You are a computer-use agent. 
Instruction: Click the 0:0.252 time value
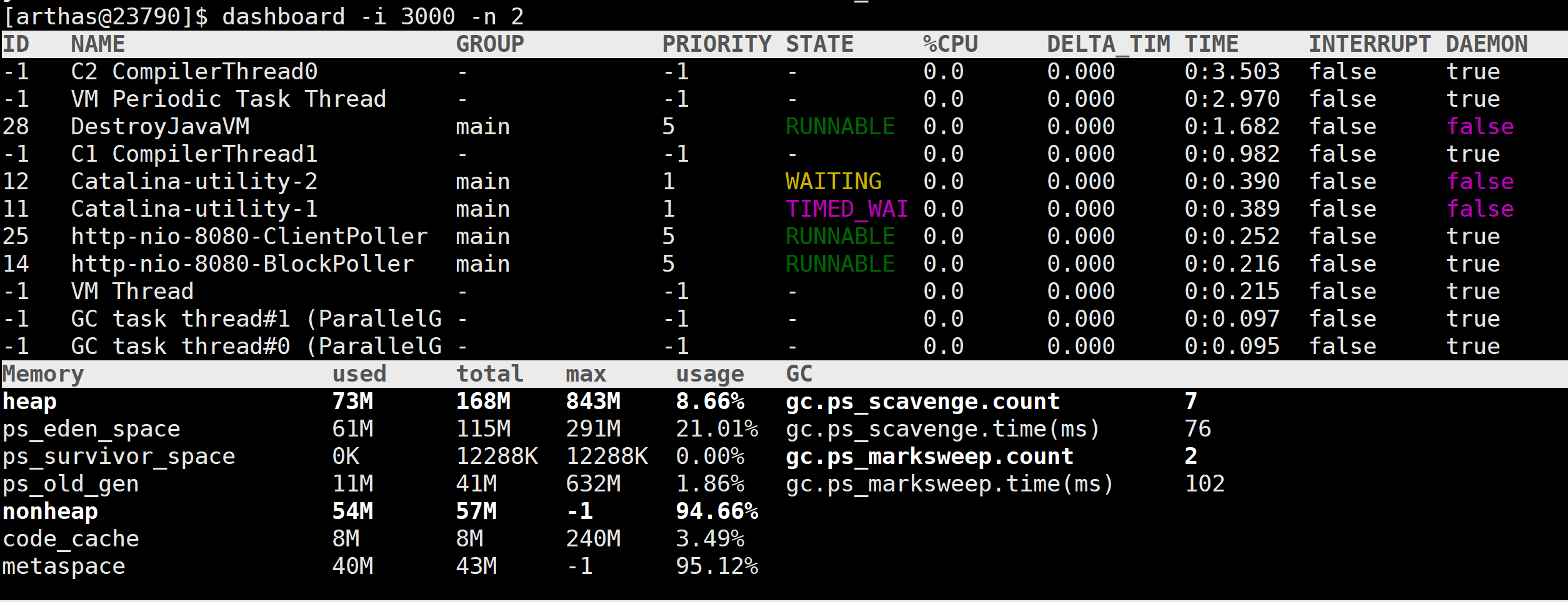[x=1232, y=236]
